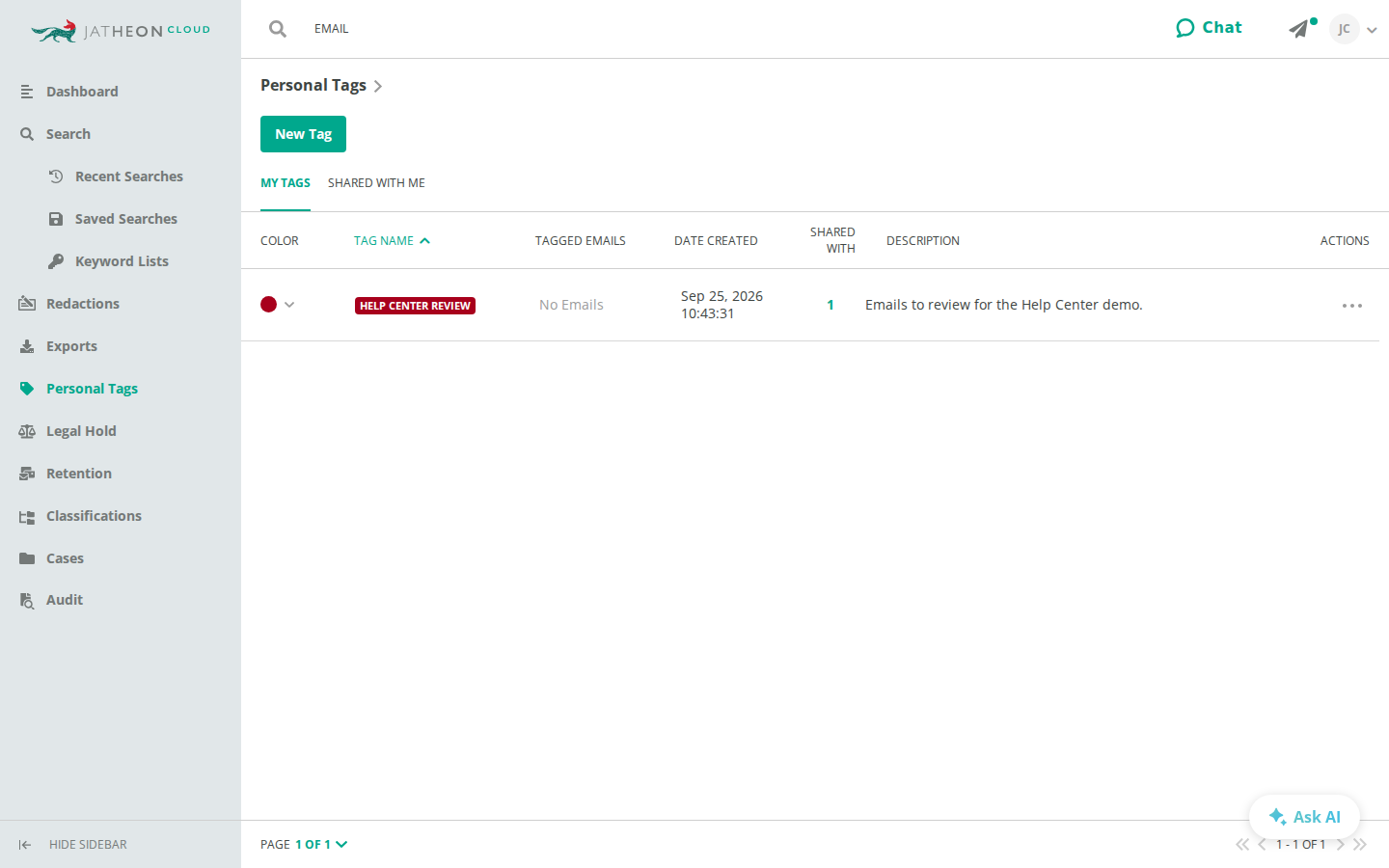Open Search in the sidebar
1389x868 pixels.
[x=68, y=134]
